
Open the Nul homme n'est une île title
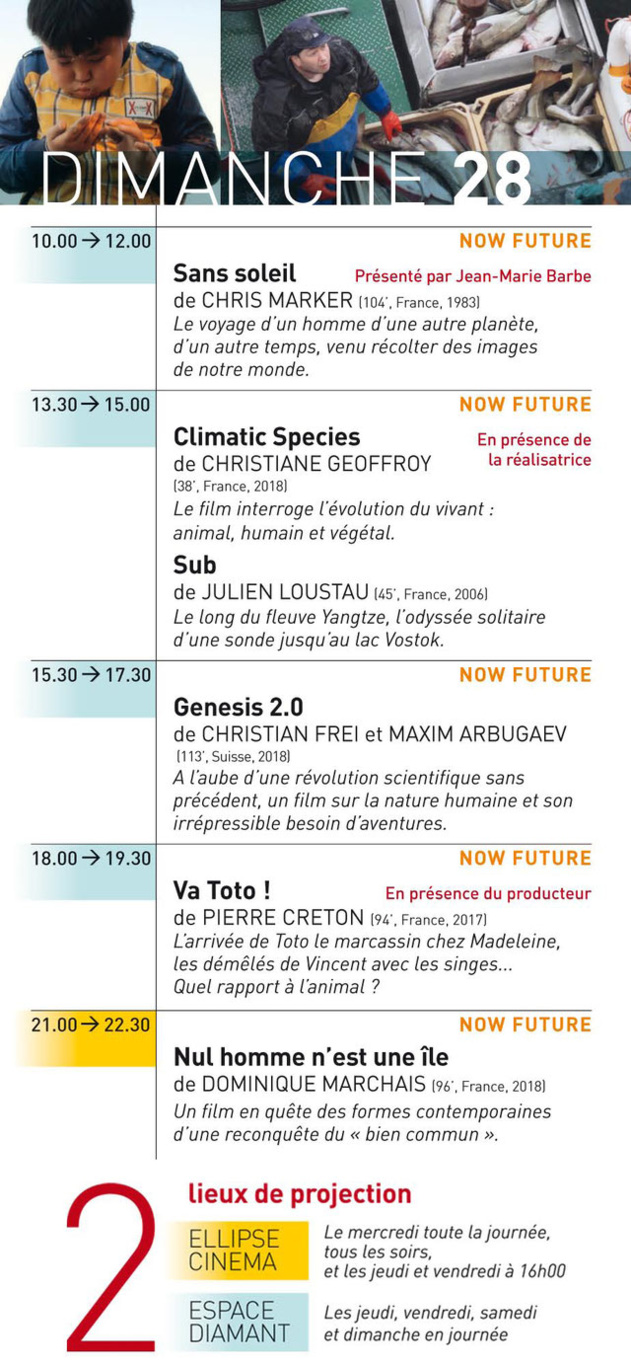(x=311, y=1057)
